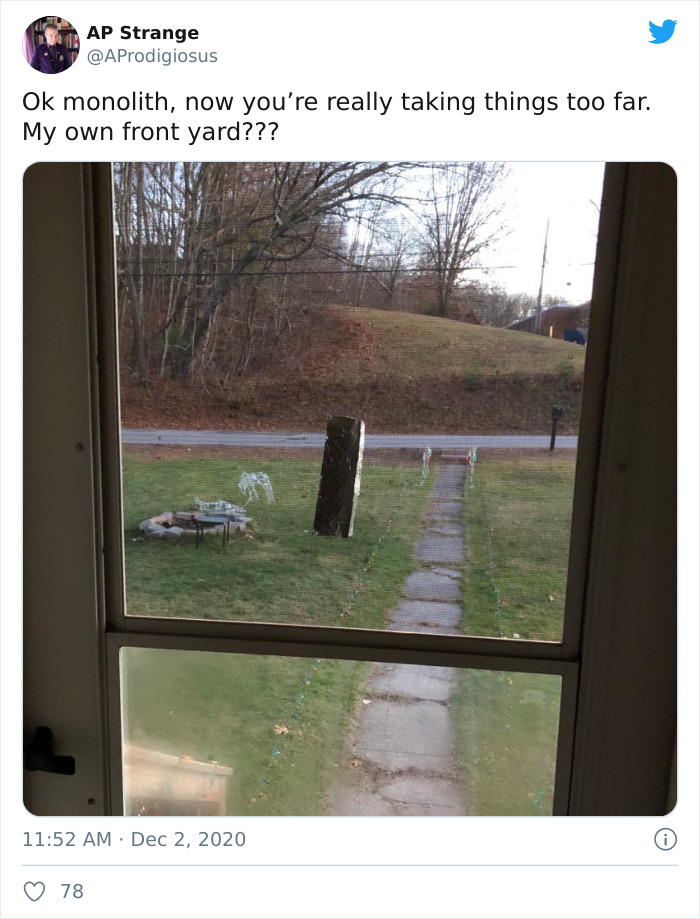Screen dimensions: 700x919
Task: Click the utility pole in the photo
Action: click(x=542, y=275)
